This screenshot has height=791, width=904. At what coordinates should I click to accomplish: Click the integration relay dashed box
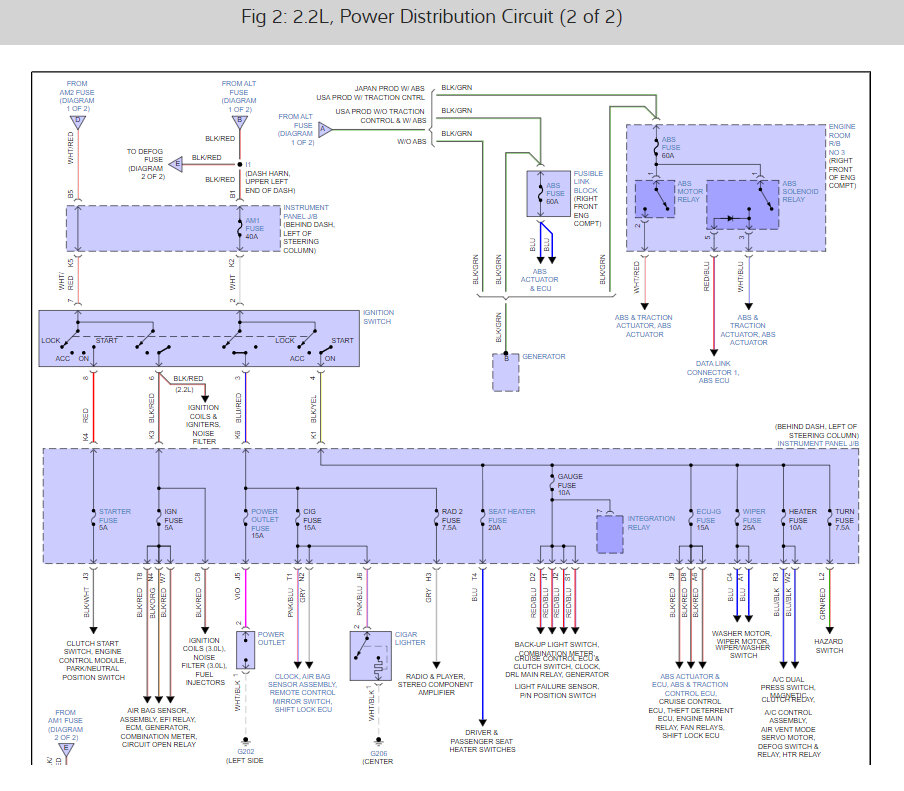609,534
